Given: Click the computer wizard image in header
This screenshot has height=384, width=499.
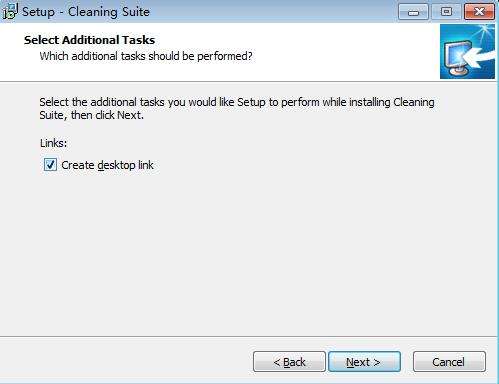Looking at the screenshot, I should click(x=467, y=51).
